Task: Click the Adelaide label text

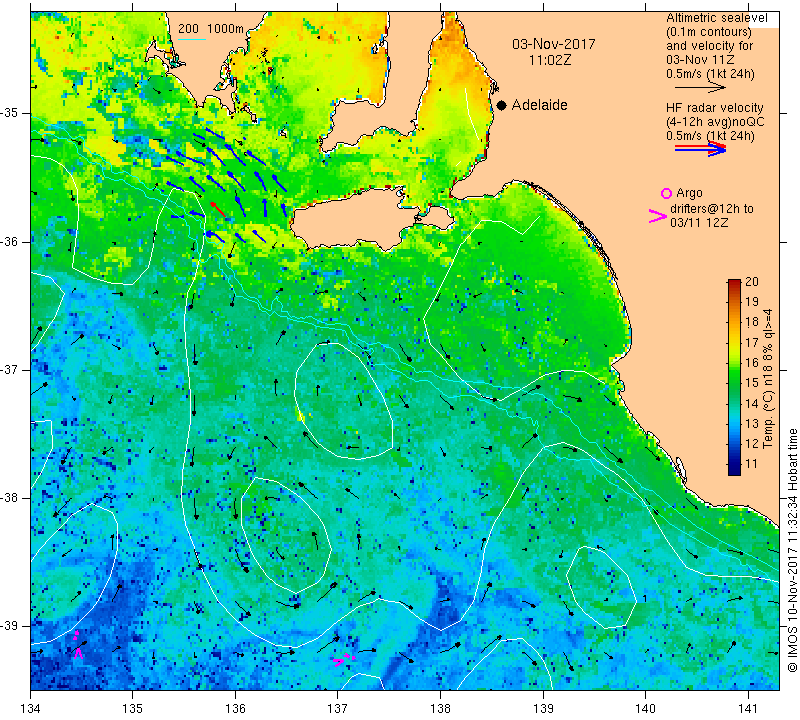Action: coord(539,105)
